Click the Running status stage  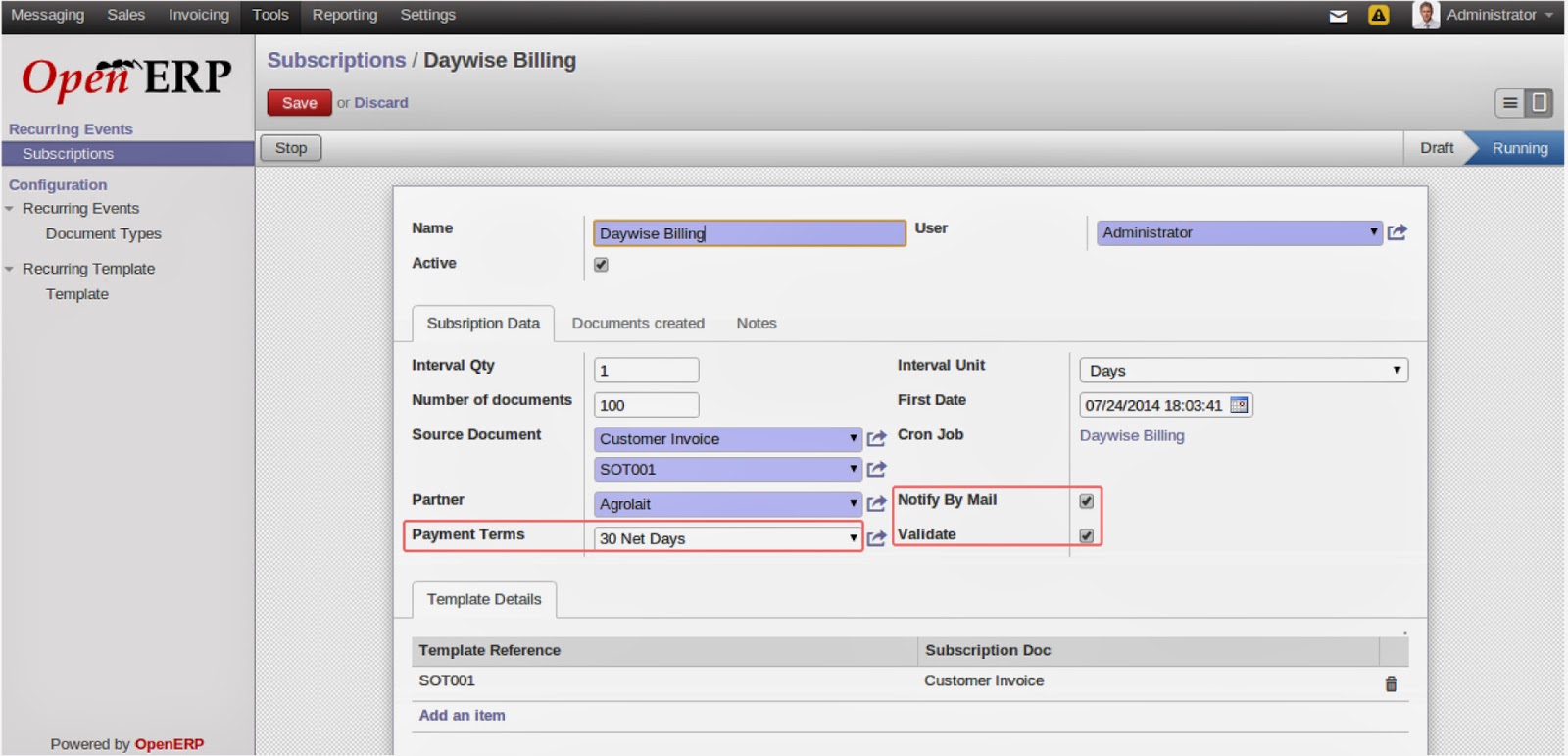[1520, 148]
